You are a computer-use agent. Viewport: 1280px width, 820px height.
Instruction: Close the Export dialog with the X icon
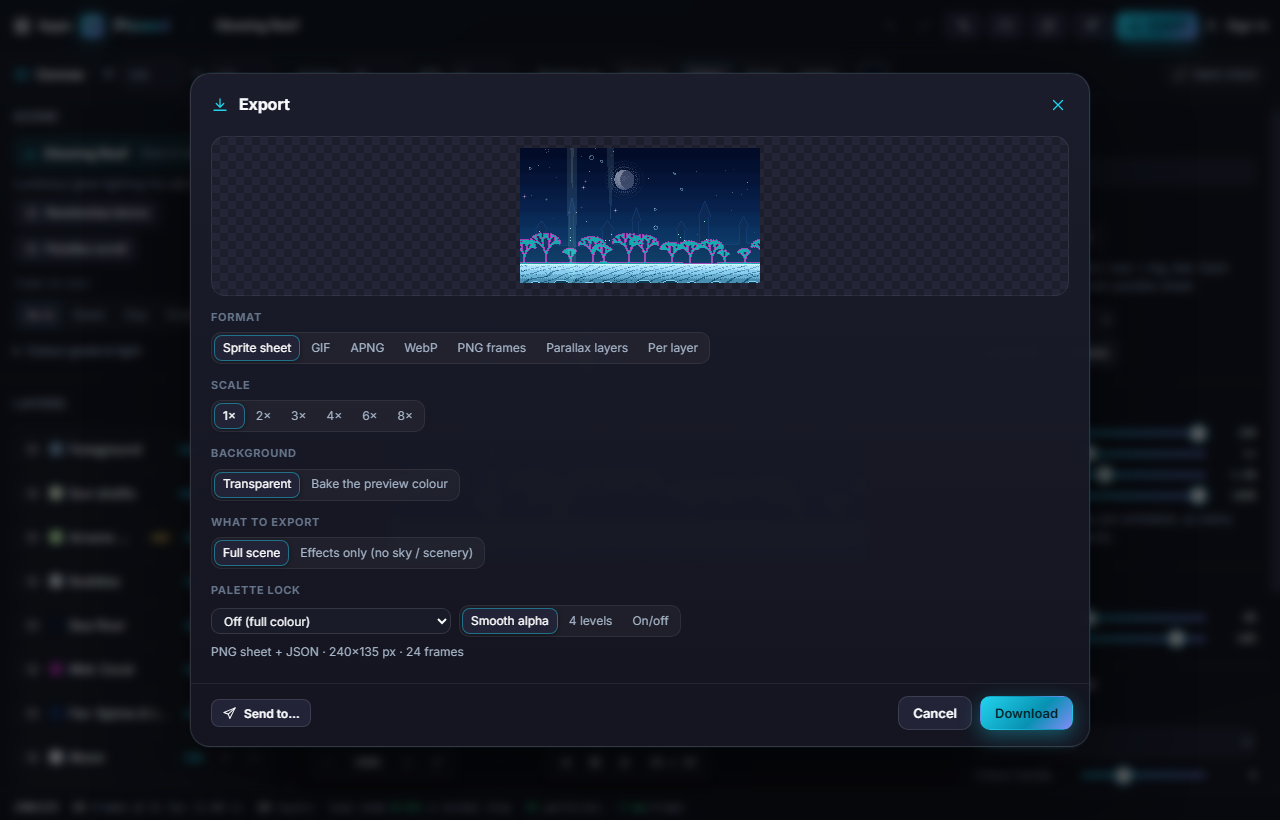click(x=1058, y=105)
